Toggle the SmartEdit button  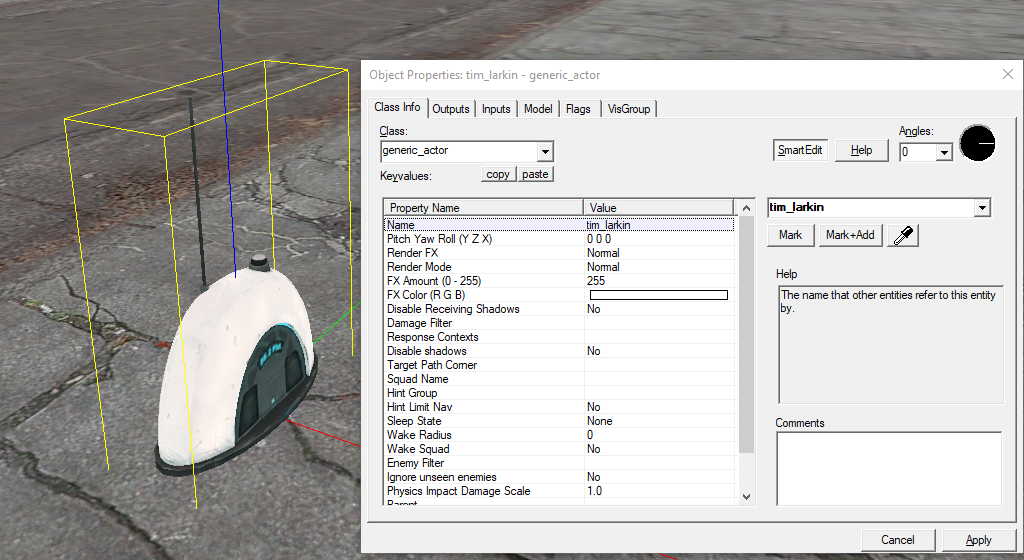tap(800, 150)
